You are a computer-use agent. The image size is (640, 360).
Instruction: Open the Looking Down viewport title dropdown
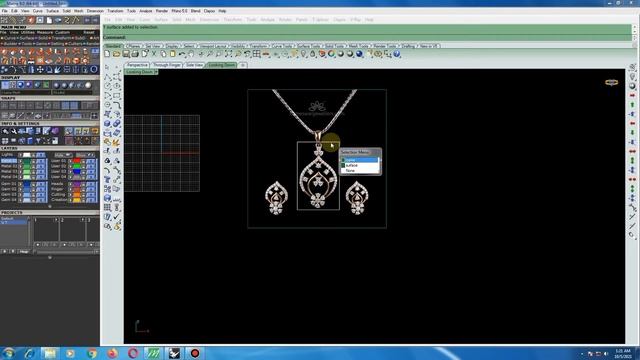[156, 72]
